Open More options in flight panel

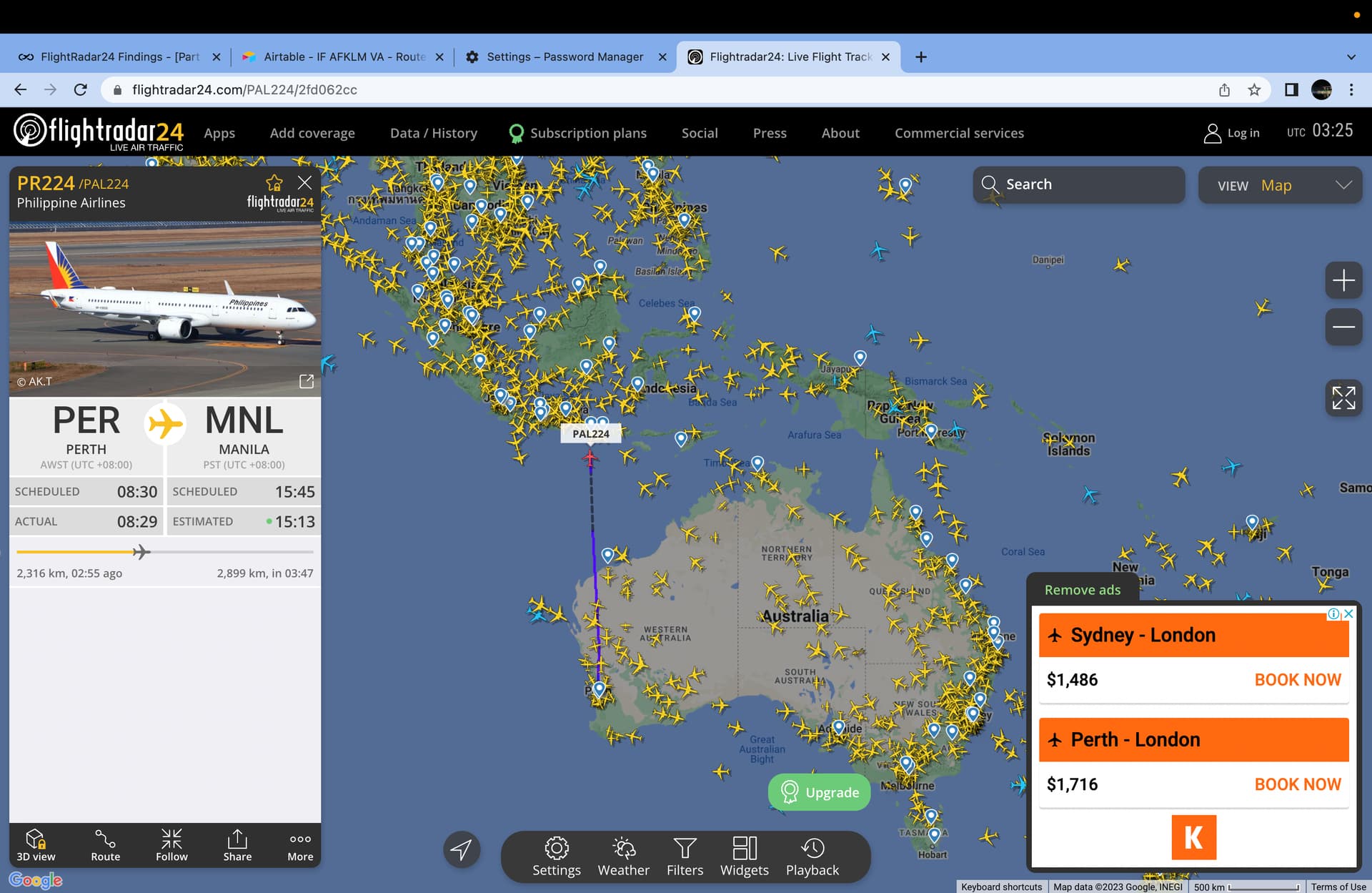tap(300, 845)
